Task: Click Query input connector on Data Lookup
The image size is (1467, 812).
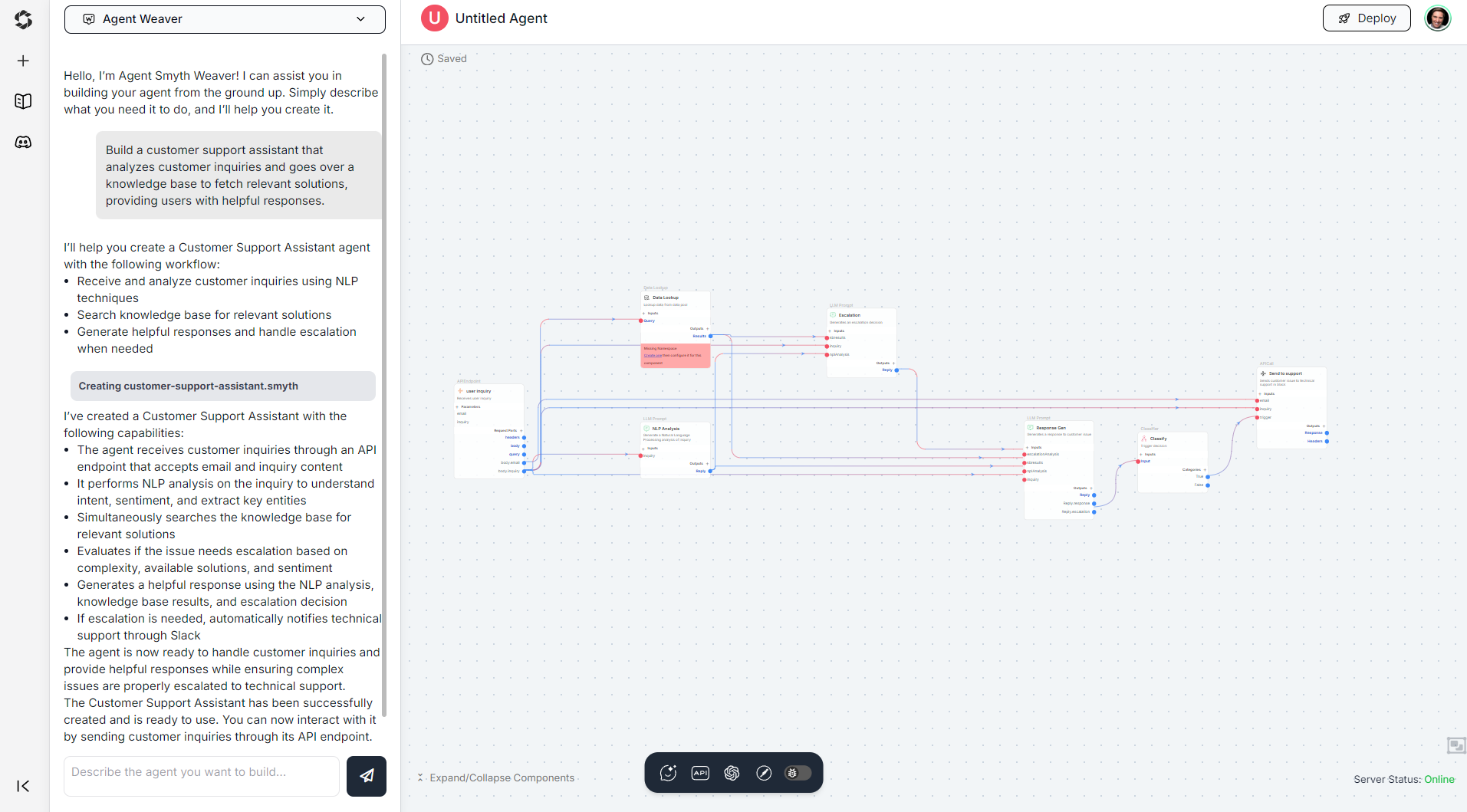Action: tap(641, 321)
